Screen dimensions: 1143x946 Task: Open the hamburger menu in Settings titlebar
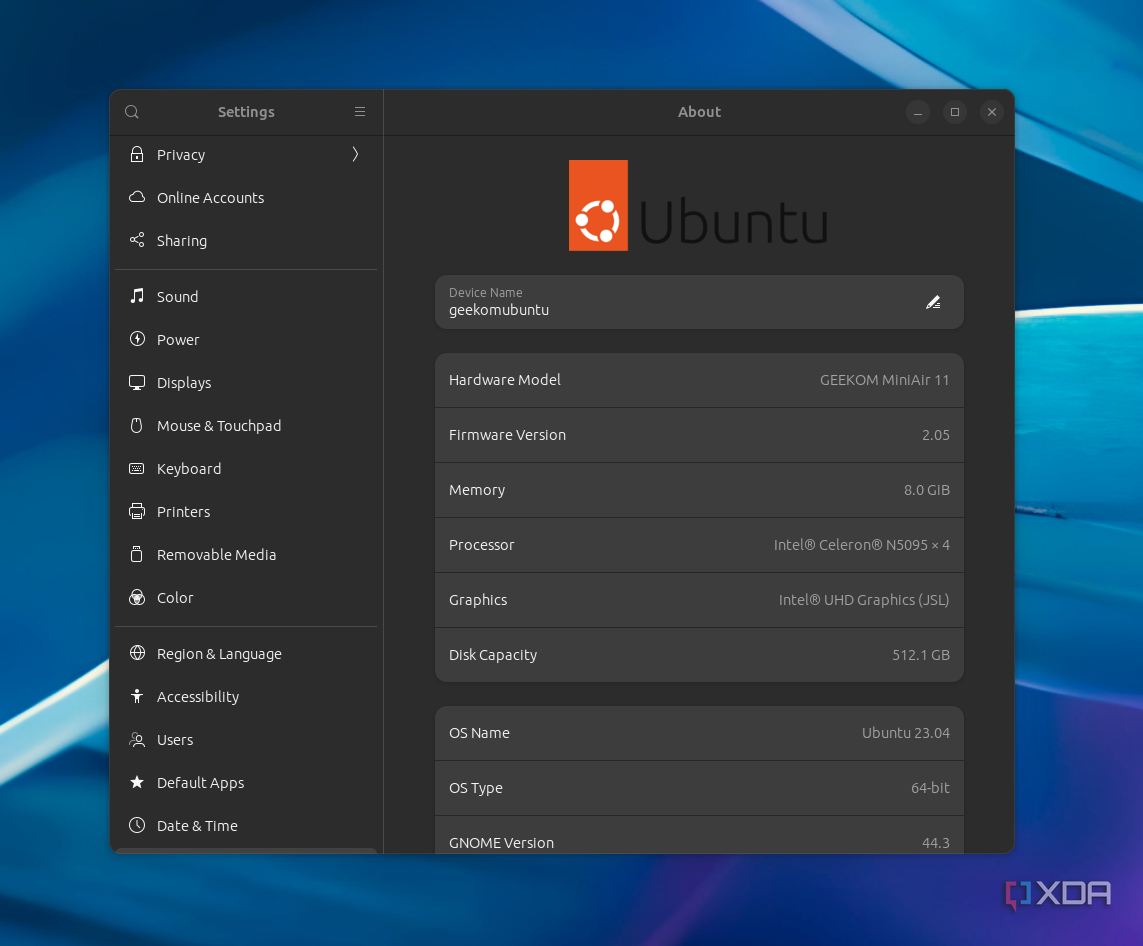point(360,112)
